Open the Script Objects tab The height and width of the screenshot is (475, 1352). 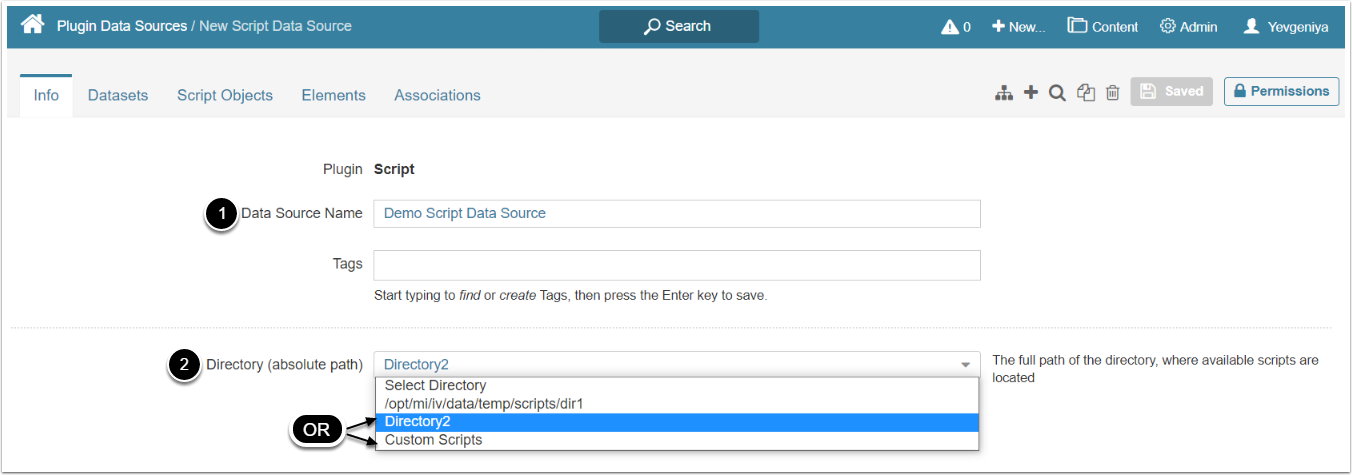point(225,95)
